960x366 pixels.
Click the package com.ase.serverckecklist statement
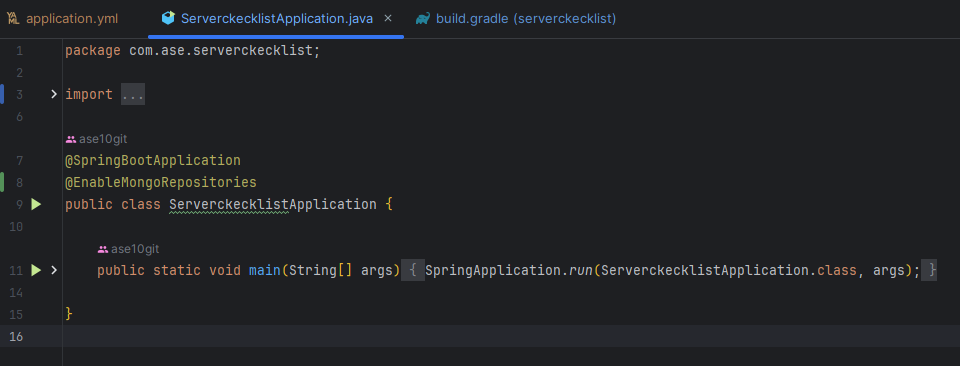pyautogui.click(x=193, y=51)
